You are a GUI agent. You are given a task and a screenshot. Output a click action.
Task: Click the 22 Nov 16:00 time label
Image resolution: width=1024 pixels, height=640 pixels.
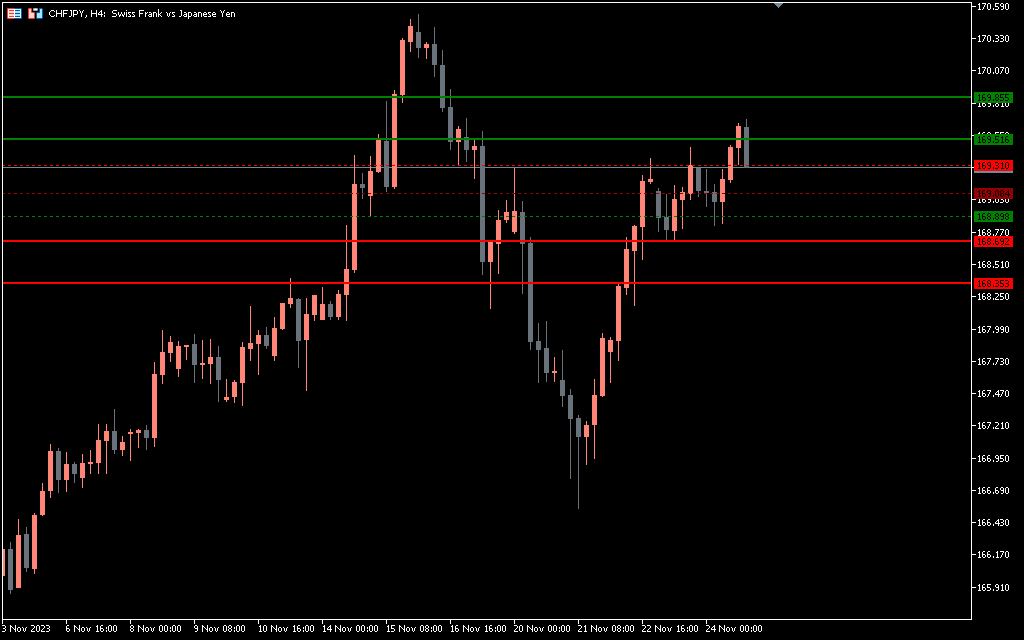[670, 629]
